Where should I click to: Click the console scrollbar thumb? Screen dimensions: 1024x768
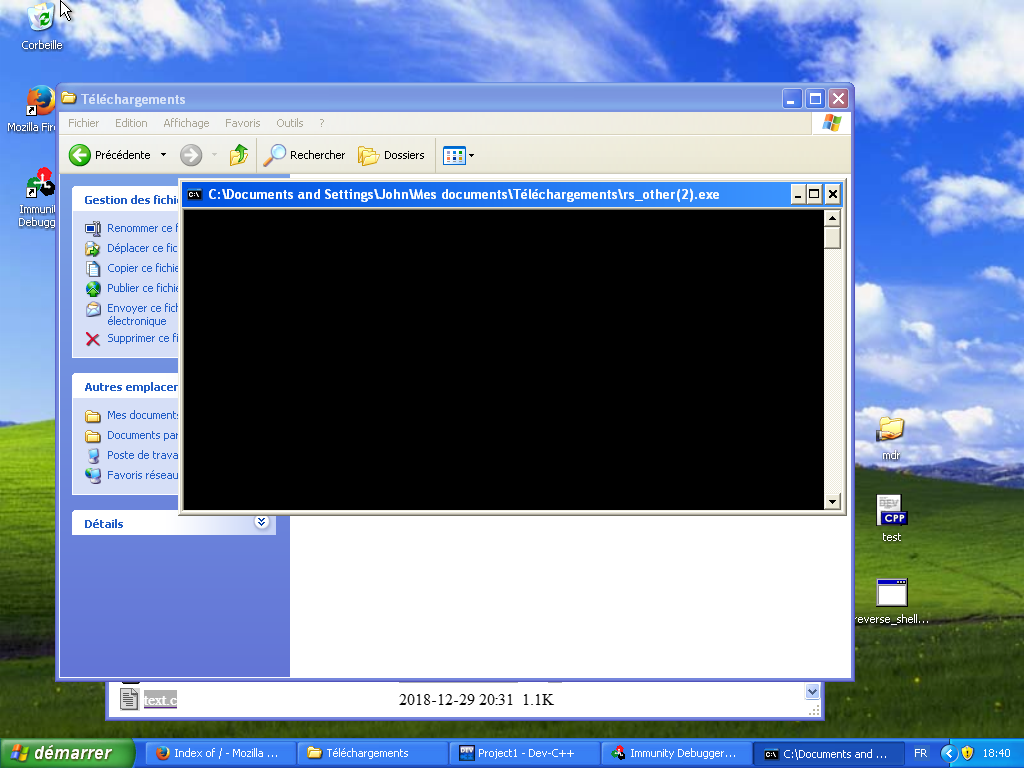[832, 237]
